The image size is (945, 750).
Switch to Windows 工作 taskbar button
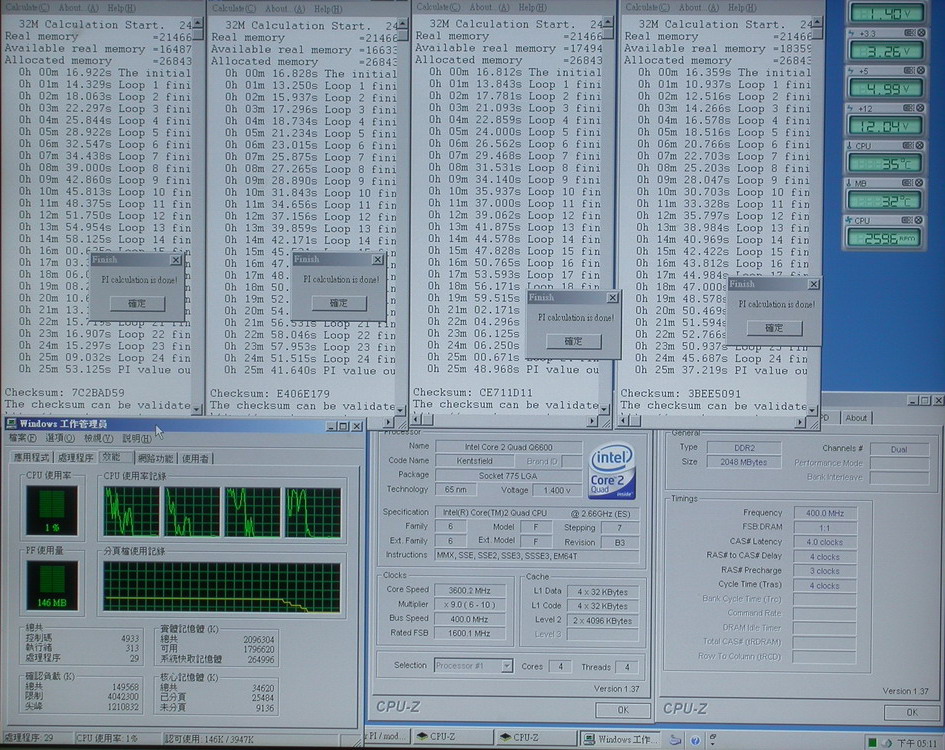click(x=620, y=739)
